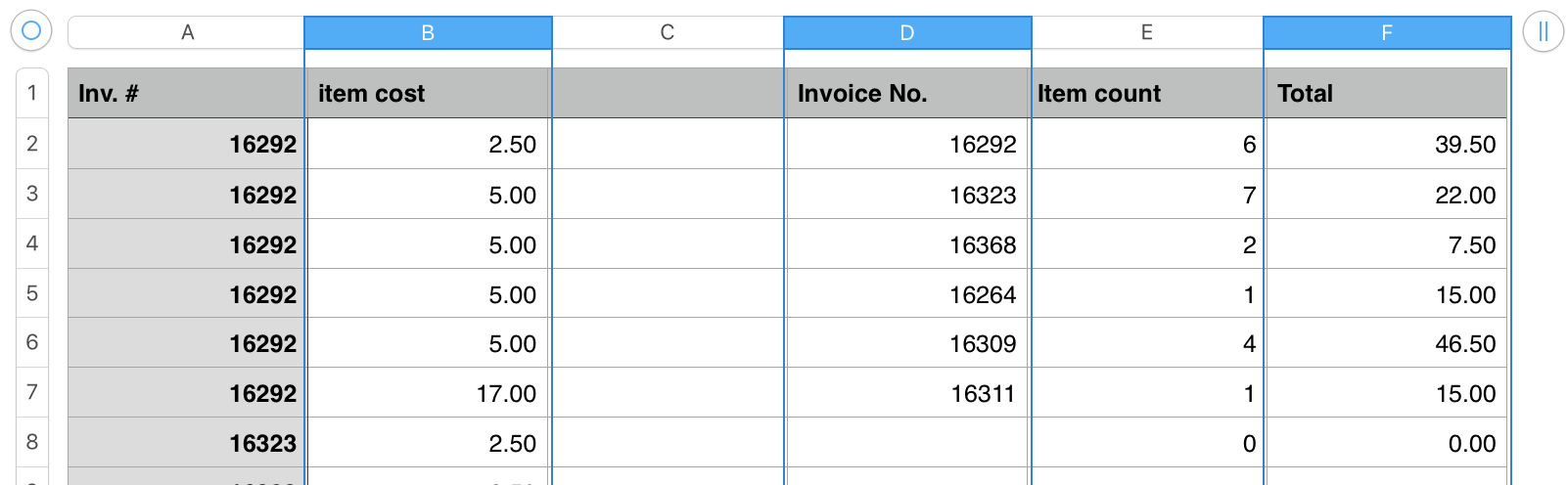The width and height of the screenshot is (1568, 485).
Task: Select column F header
Action: 1387,32
